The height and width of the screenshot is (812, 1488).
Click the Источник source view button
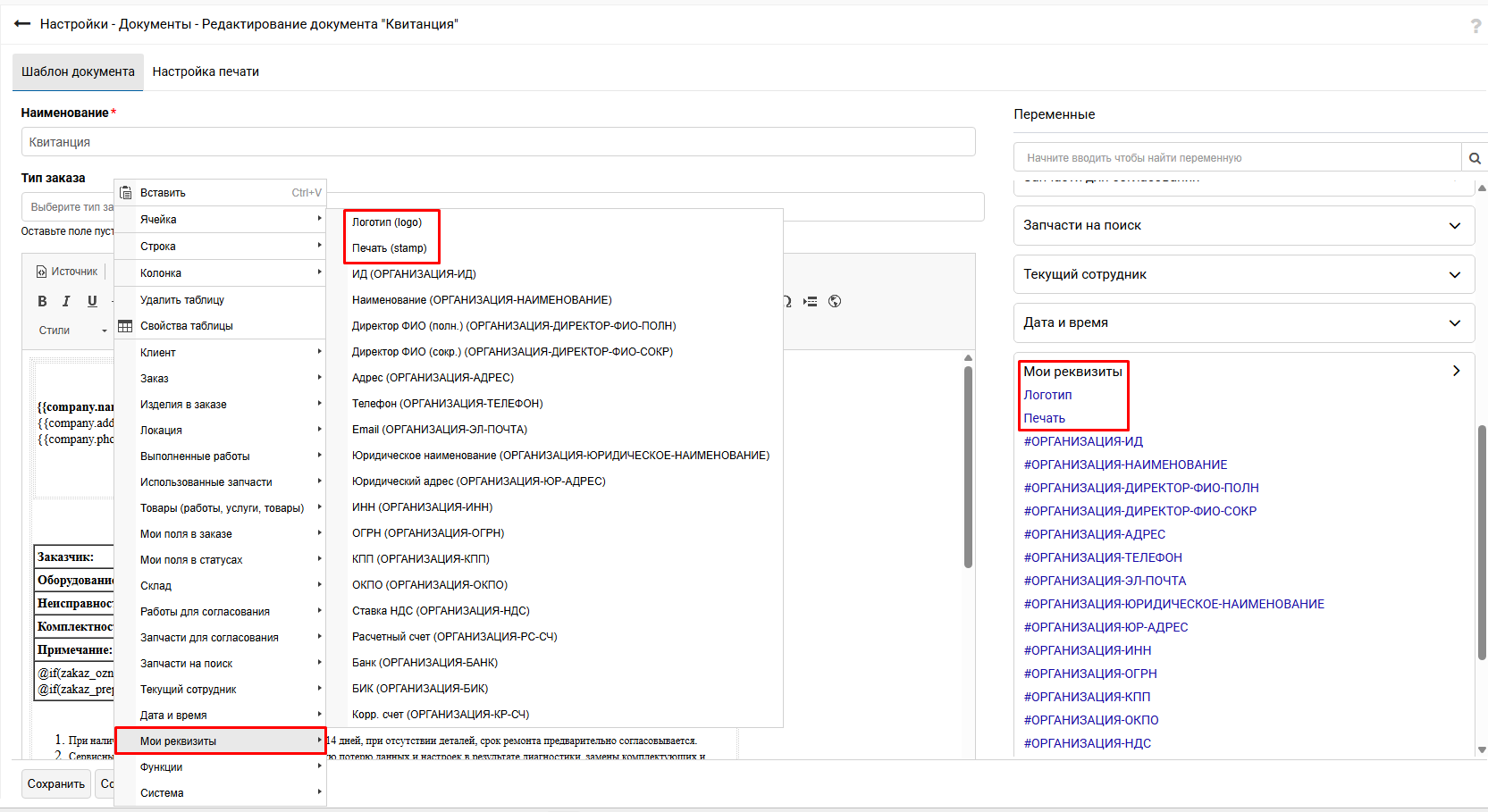(67, 272)
